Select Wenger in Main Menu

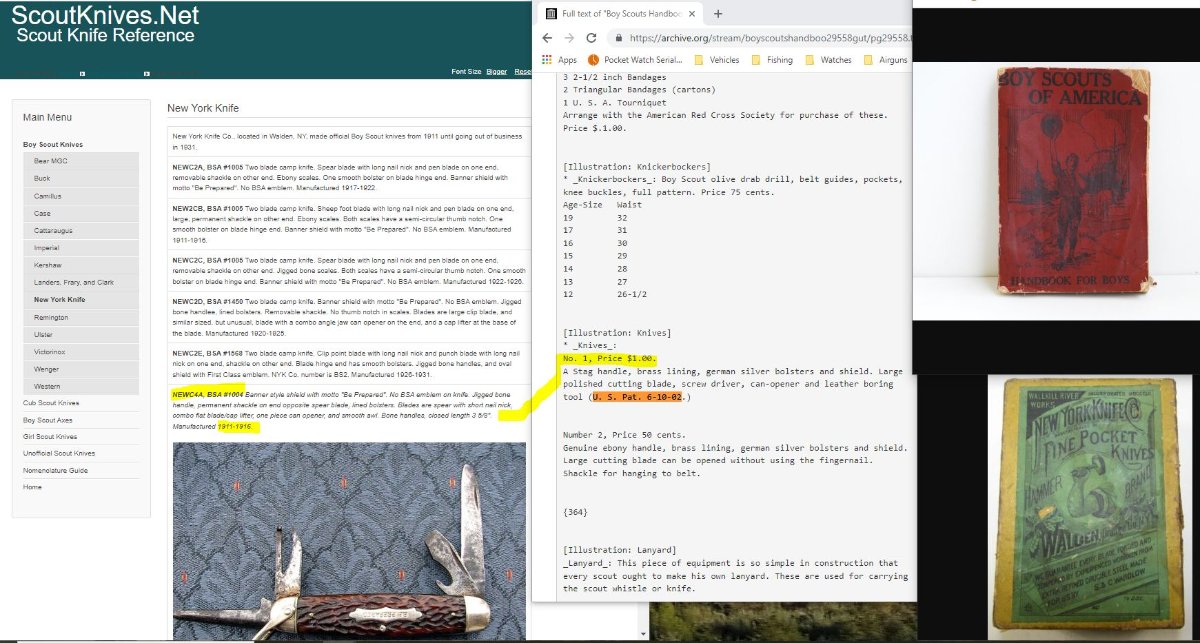pyautogui.click(x=80, y=369)
